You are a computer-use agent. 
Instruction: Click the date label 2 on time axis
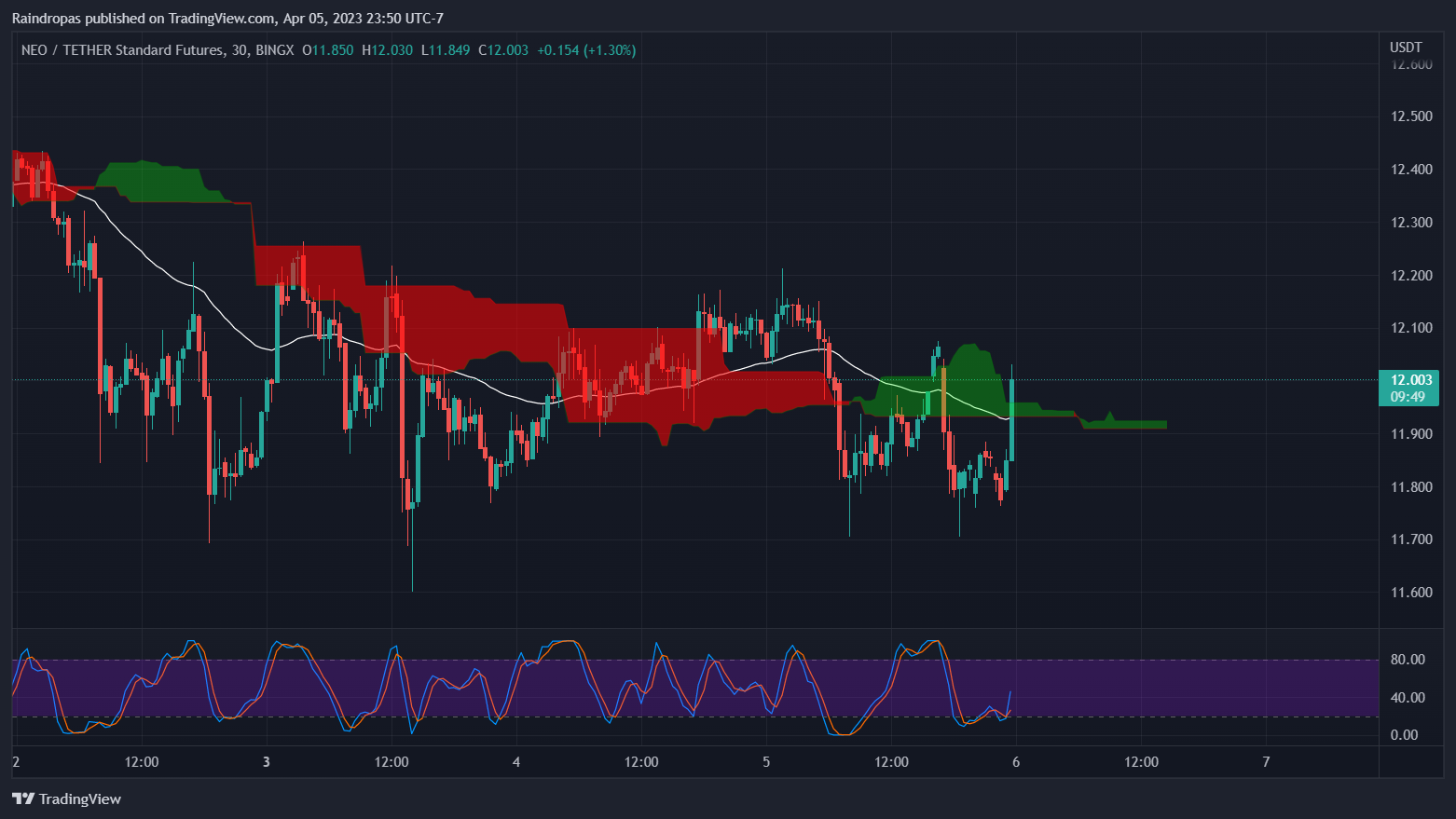point(16,762)
